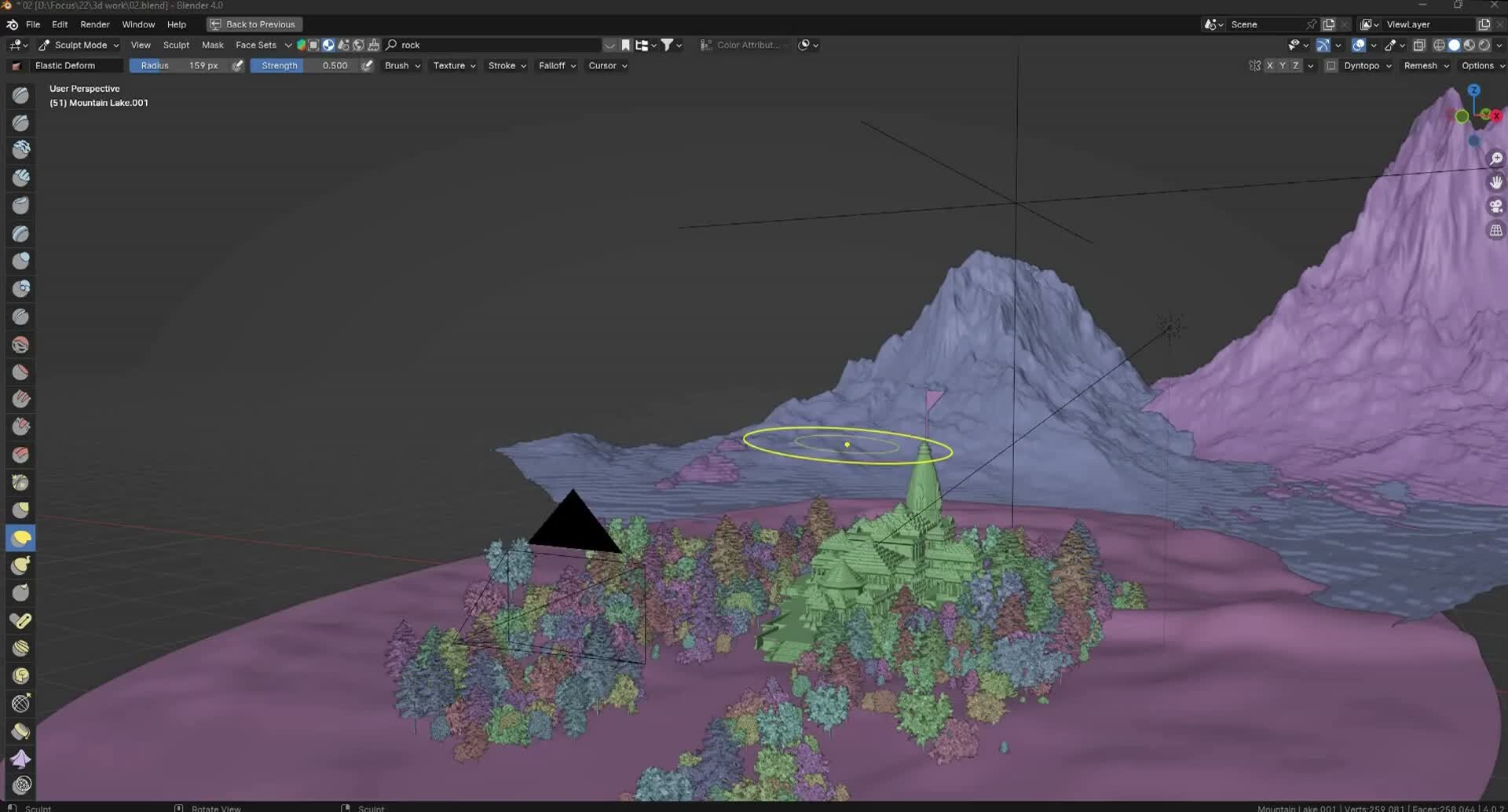Open the Dyntopo settings dropdown
Viewport: 1508px width, 812px height.
(x=1367, y=66)
